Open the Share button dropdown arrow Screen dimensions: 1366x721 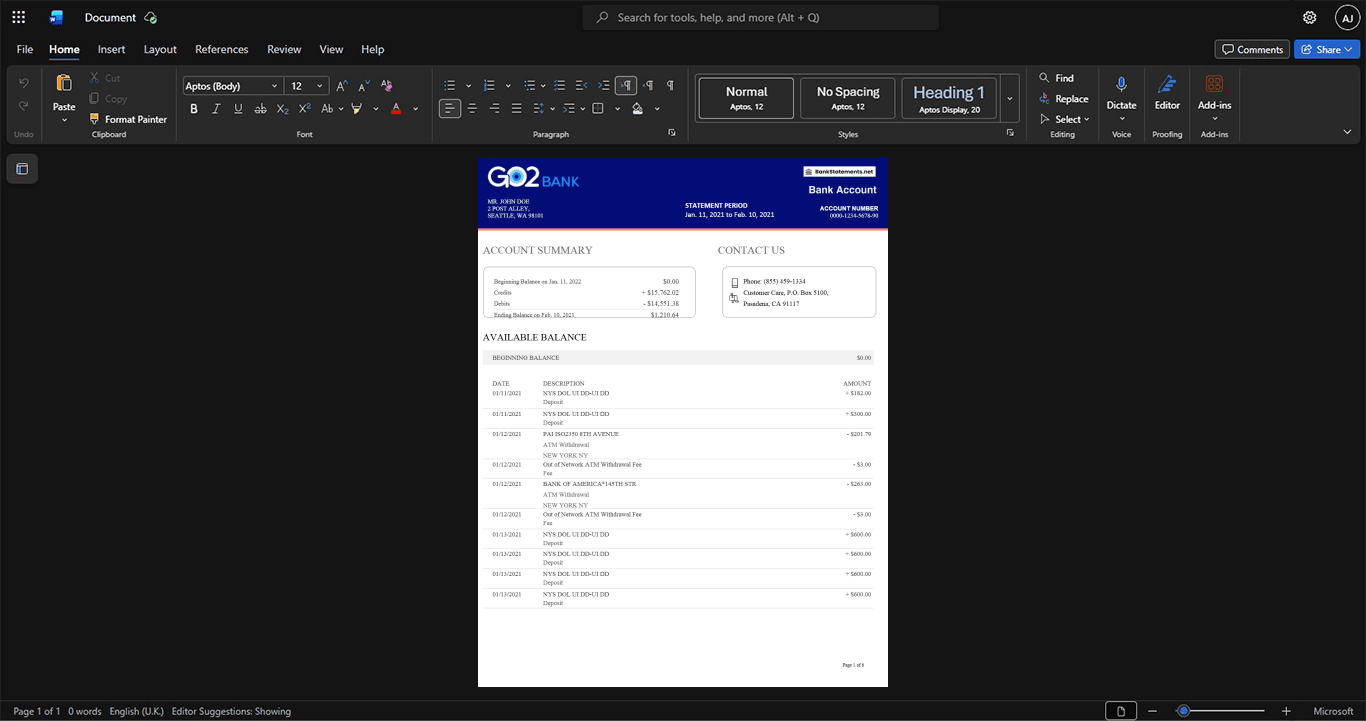click(1350, 49)
